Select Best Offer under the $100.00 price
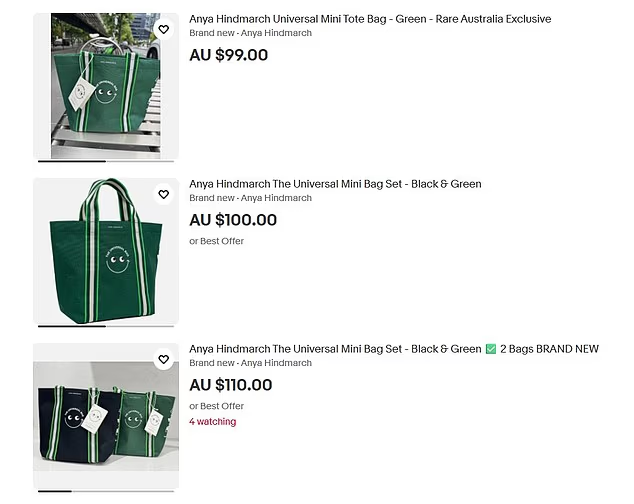This screenshot has height=504, width=634. click(216, 241)
